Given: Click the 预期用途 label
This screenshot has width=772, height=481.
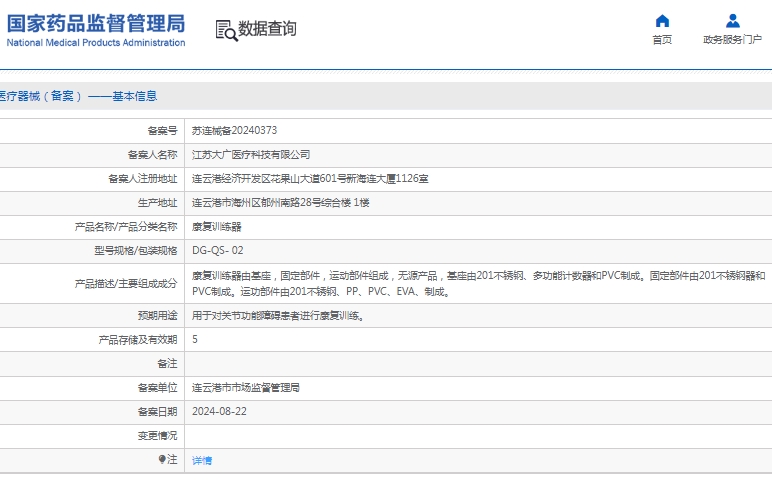Looking at the screenshot, I should [x=158, y=316].
